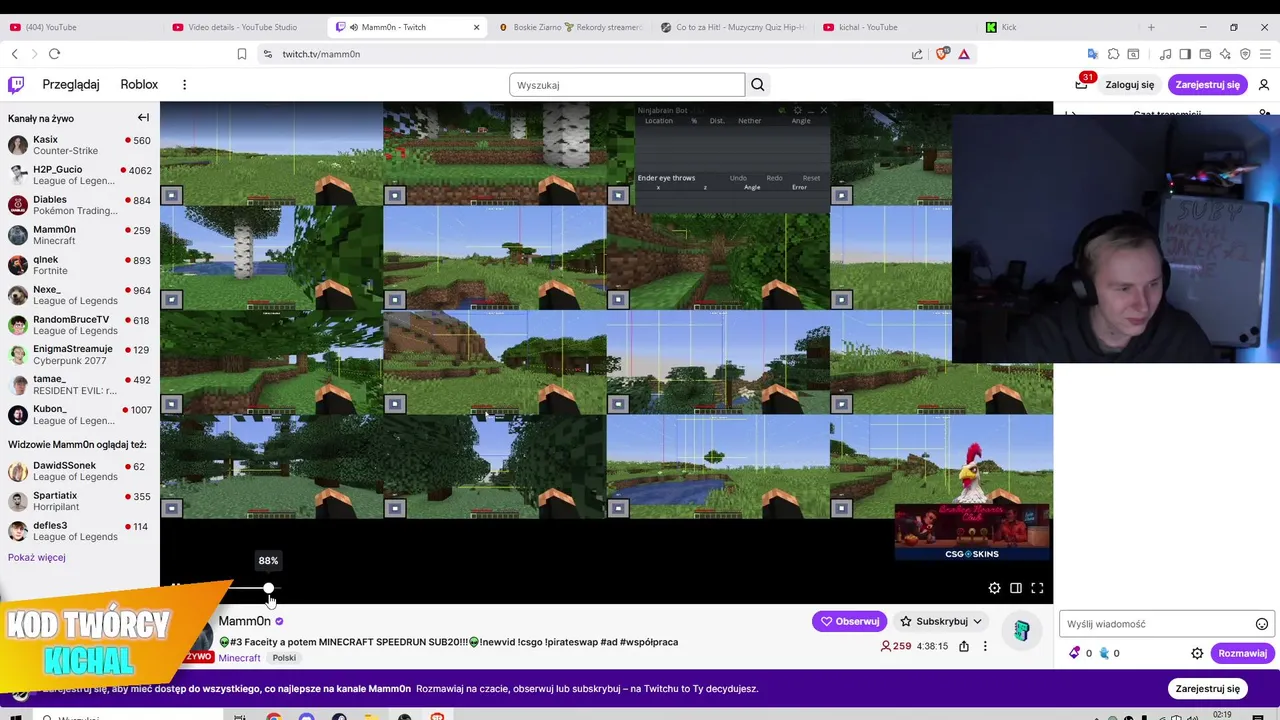
Task: Open the notifications inbox with 31 badge
Action: [1081, 85]
